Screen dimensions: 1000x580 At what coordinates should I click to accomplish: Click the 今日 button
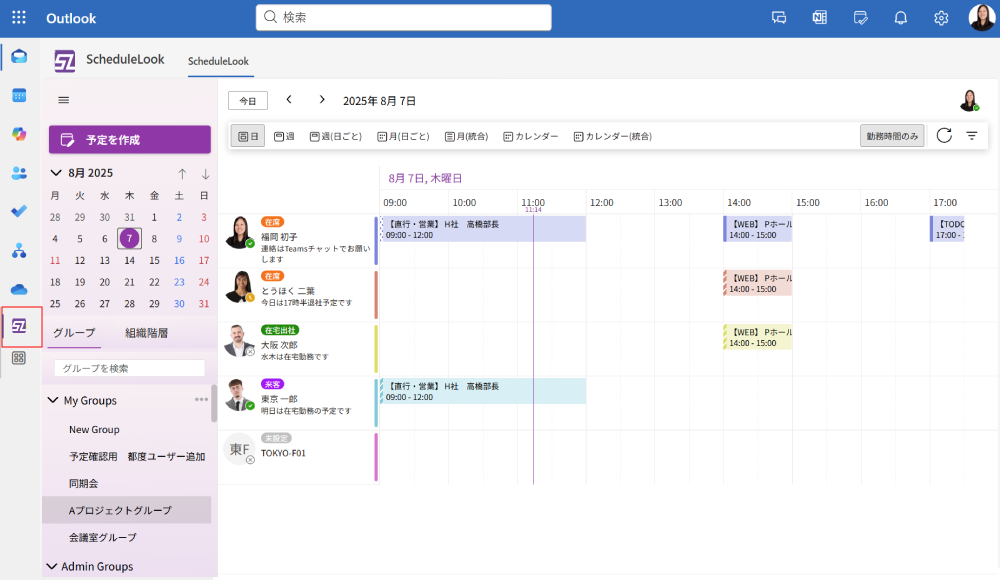pyautogui.click(x=247, y=101)
